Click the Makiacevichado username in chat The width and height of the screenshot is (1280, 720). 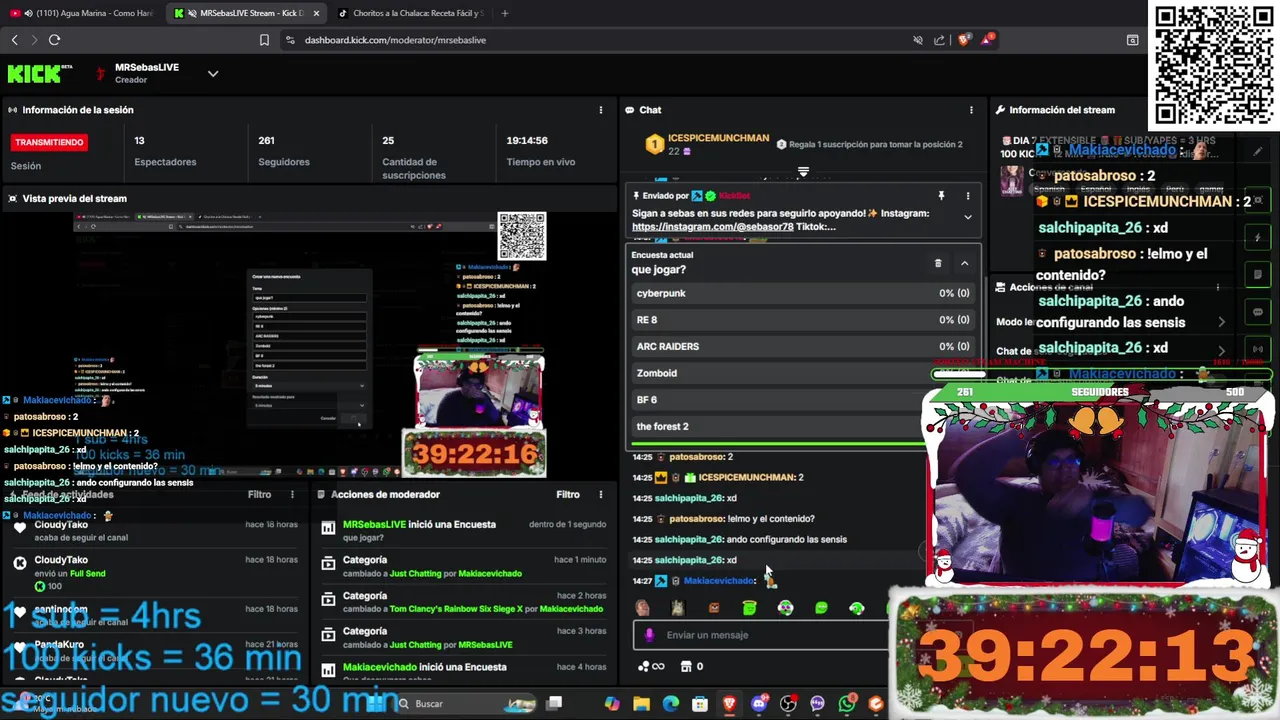click(x=719, y=581)
